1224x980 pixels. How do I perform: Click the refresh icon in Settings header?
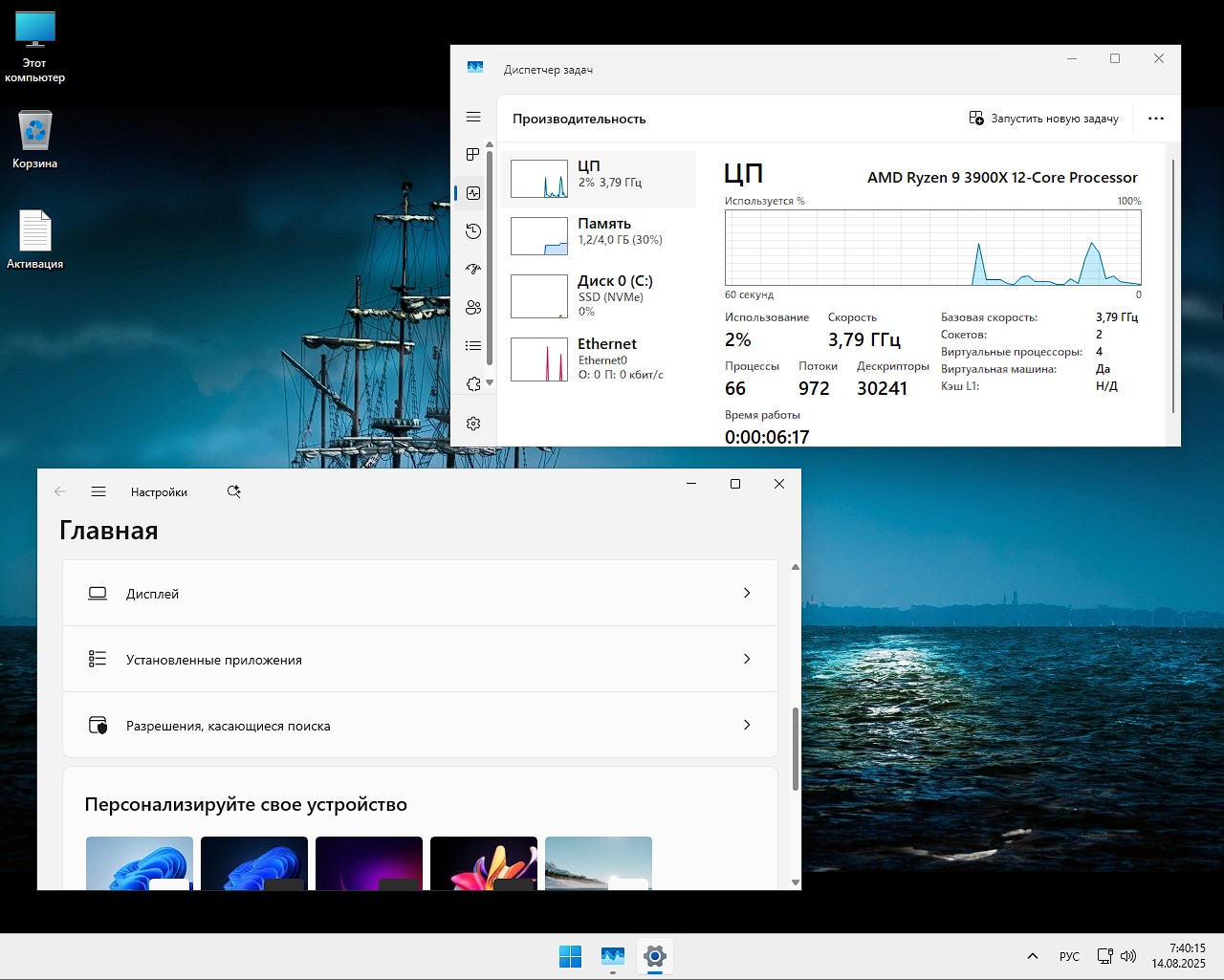pos(233,490)
